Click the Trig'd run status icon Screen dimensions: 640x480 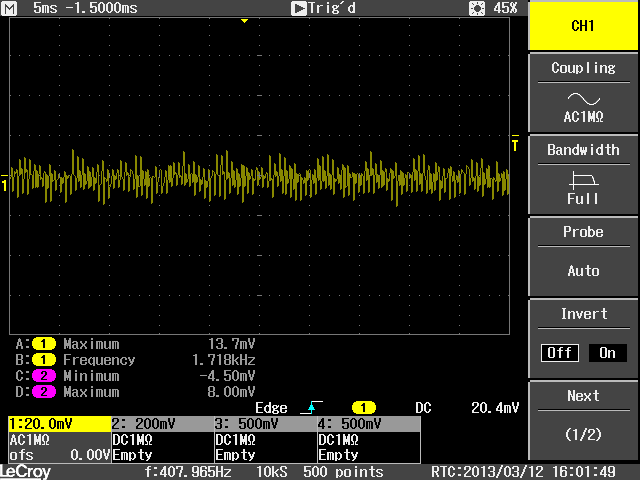299,8
